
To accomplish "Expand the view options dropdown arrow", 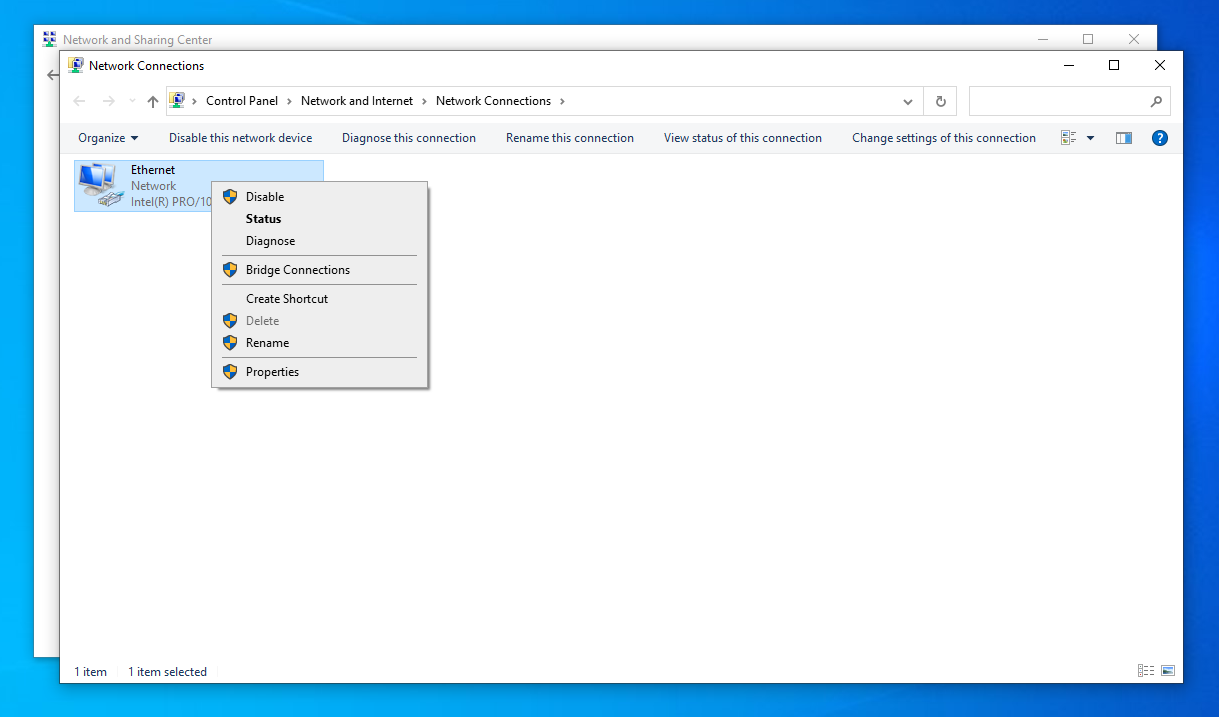I will 1090,138.
